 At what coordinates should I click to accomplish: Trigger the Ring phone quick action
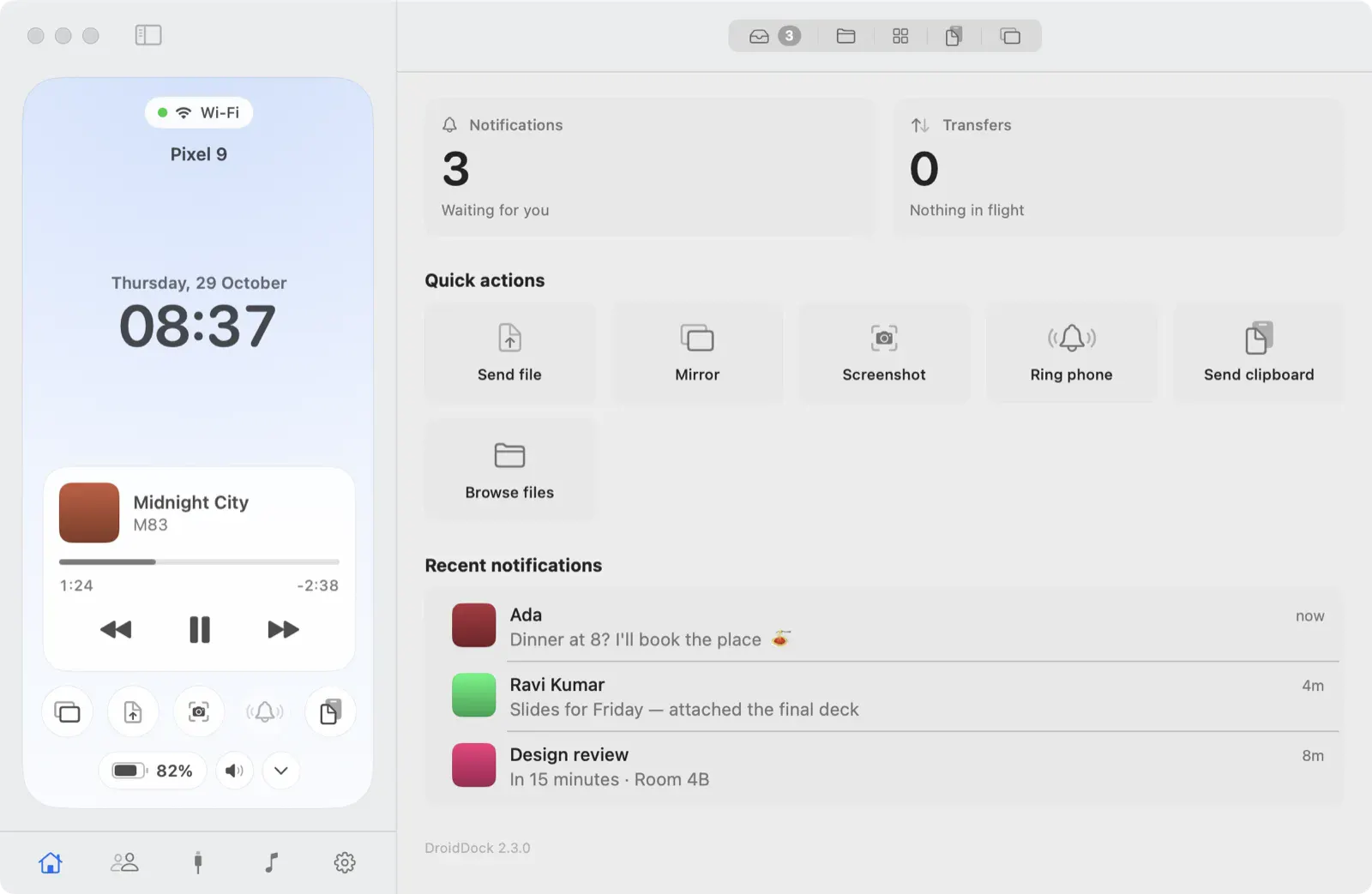pos(1072,353)
